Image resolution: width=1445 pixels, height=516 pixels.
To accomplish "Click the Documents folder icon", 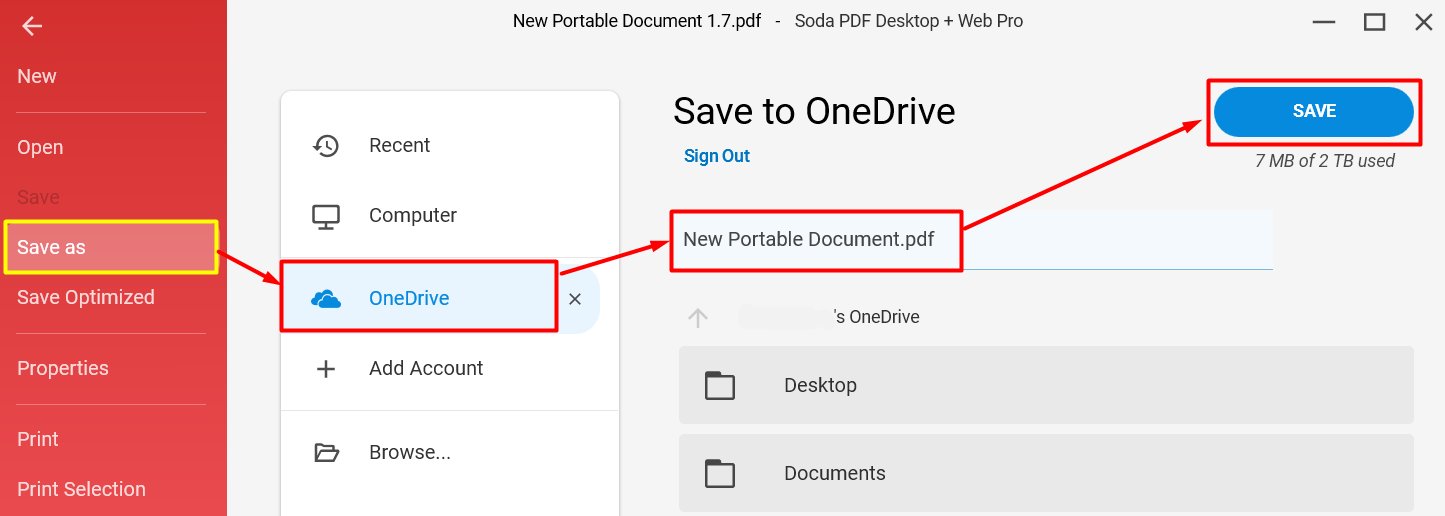I will pyautogui.click(x=720, y=473).
